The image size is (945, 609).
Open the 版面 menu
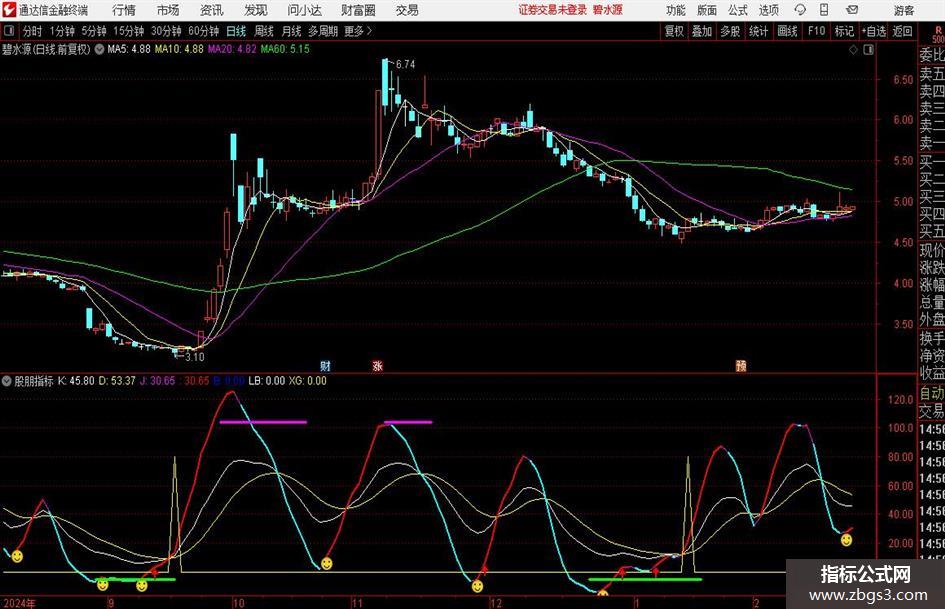tap(706, 10)
